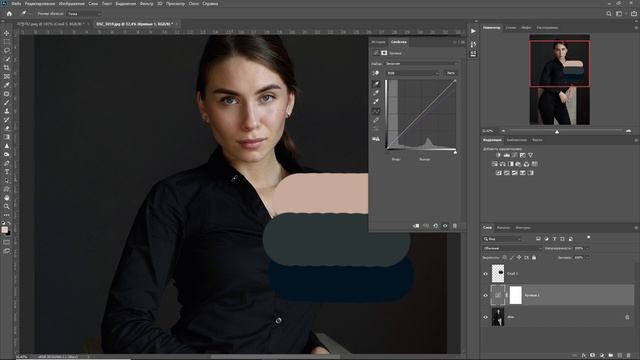Open the Файл menu

coord(16,4)
